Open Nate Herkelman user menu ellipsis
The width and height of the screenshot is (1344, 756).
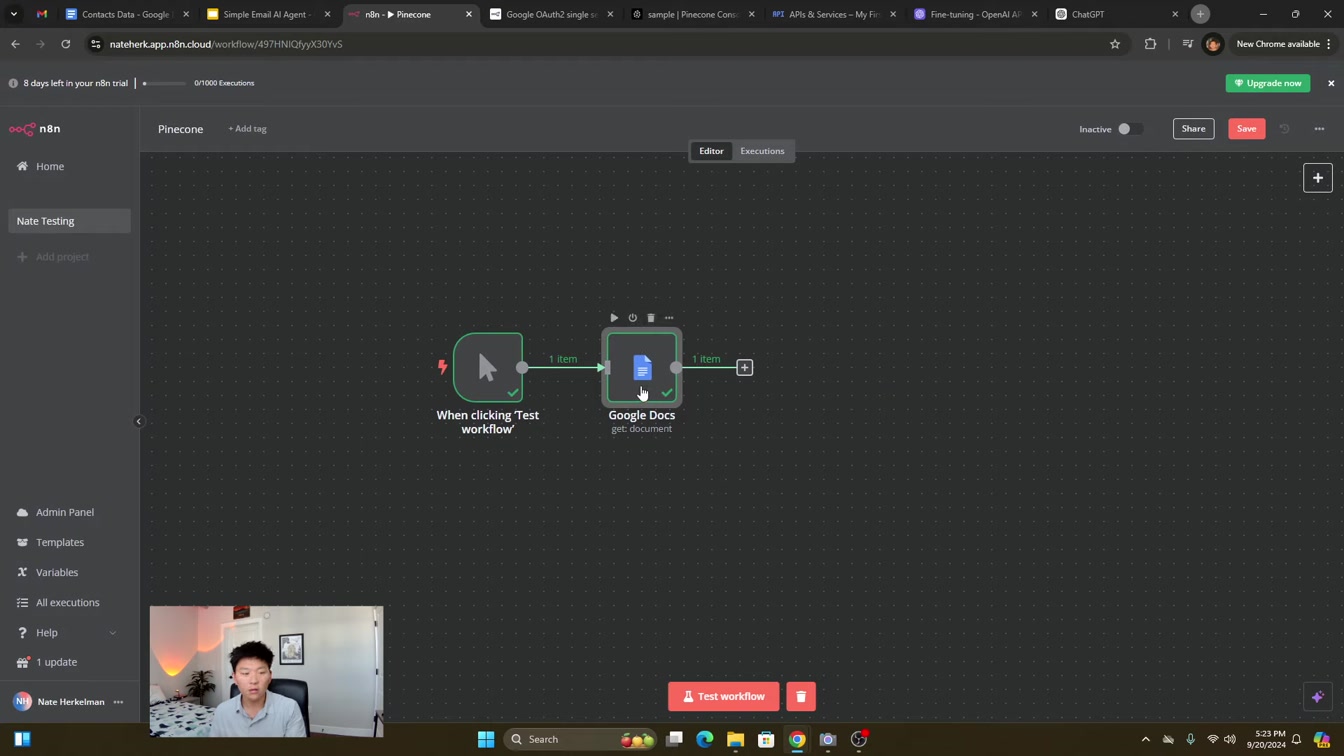click(x=118, y=702)
